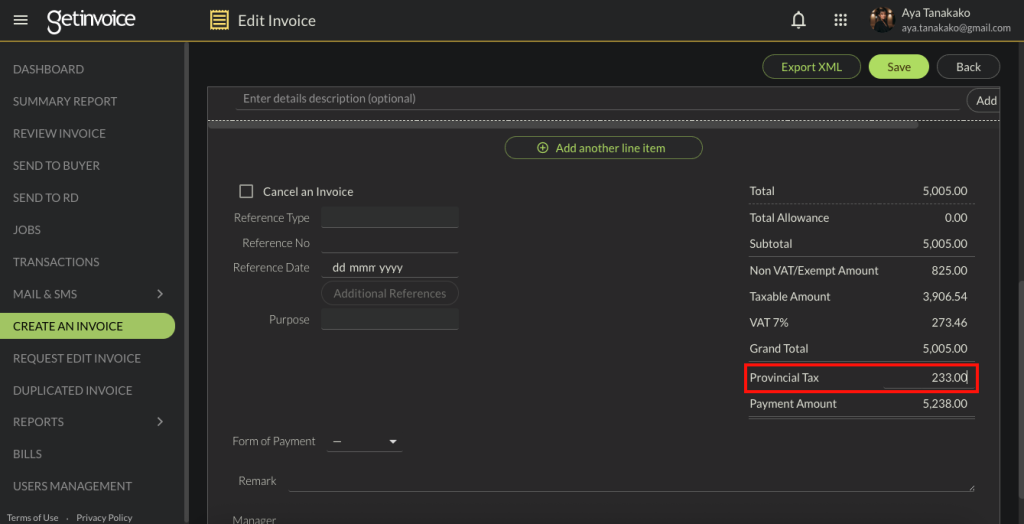Expand the Reports sidebar submenu
Screen dimensions: 1024x524
(x=160, y=422)
